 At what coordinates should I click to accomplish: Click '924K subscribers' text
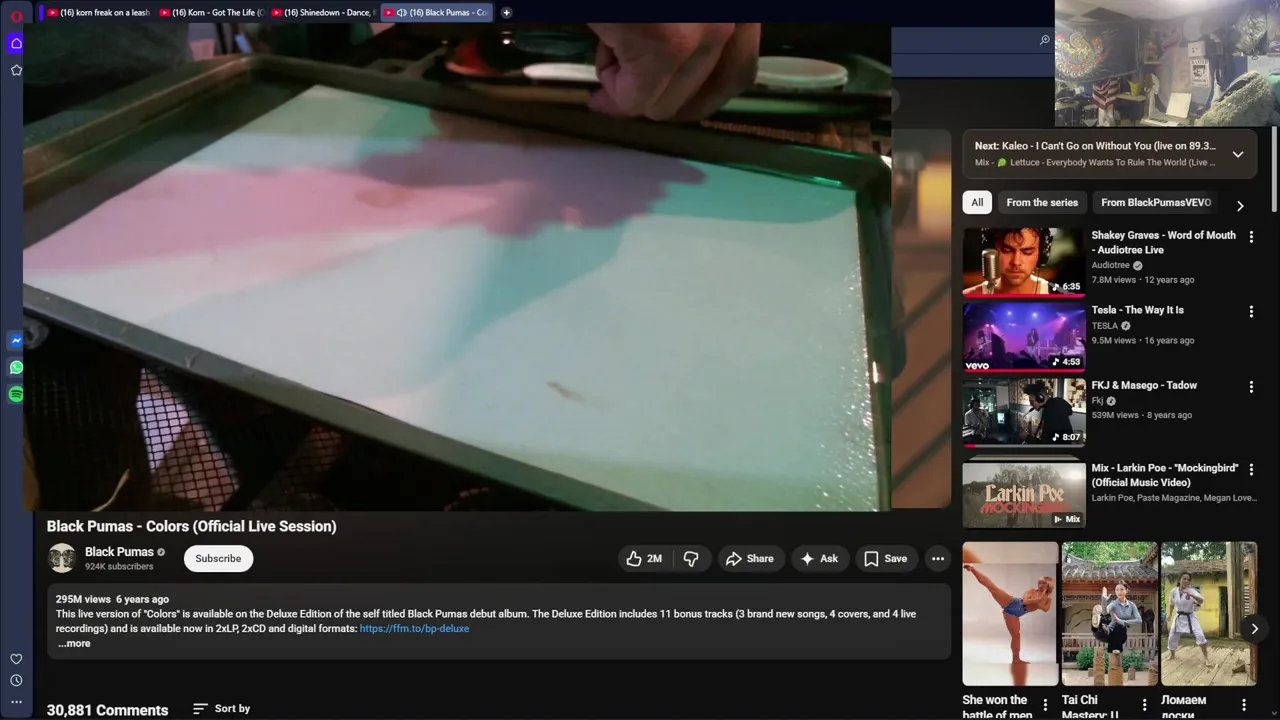click(x=119, y=567)
